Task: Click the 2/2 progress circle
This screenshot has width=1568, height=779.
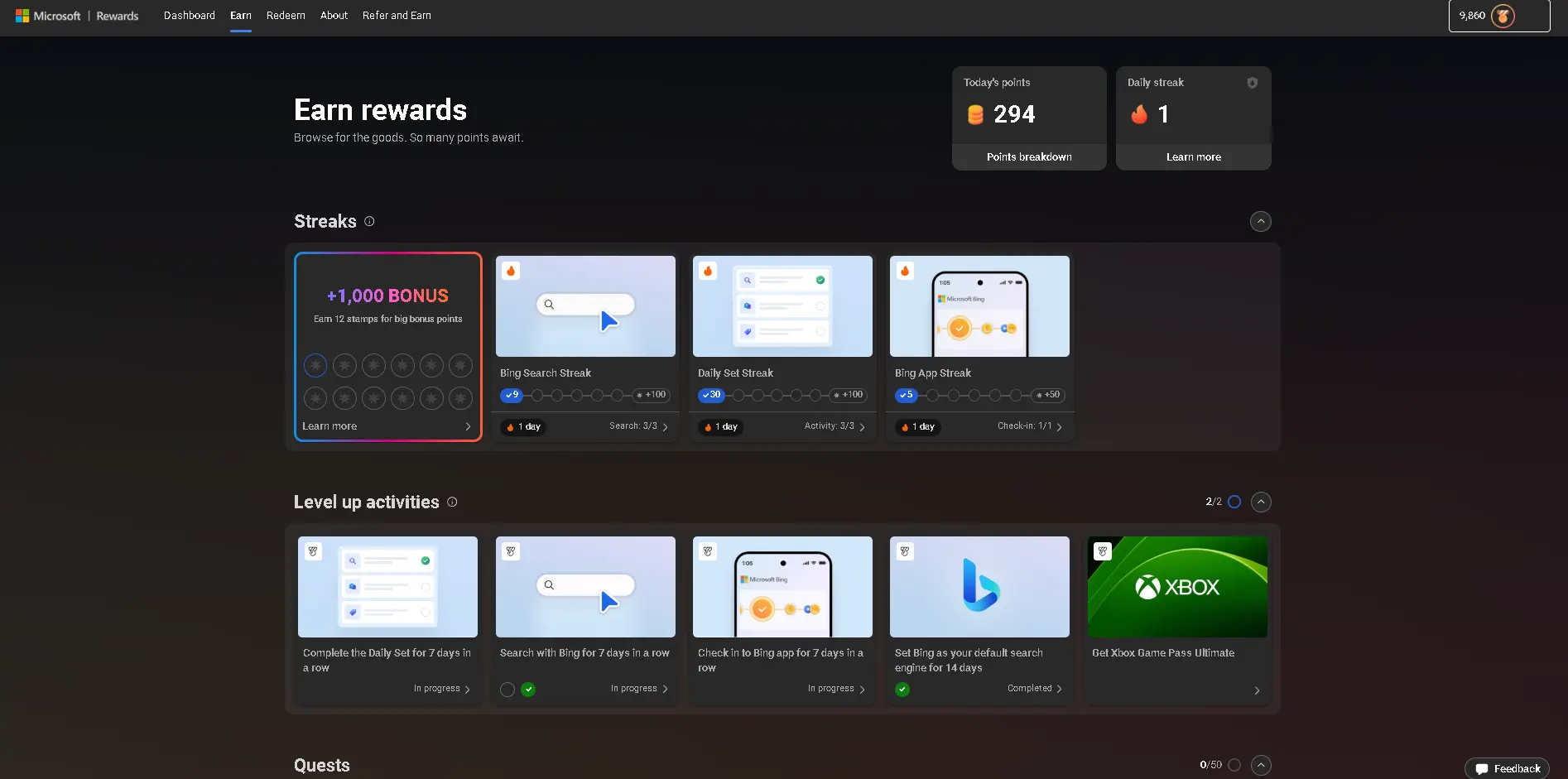Action: (x=1234, y=502)
